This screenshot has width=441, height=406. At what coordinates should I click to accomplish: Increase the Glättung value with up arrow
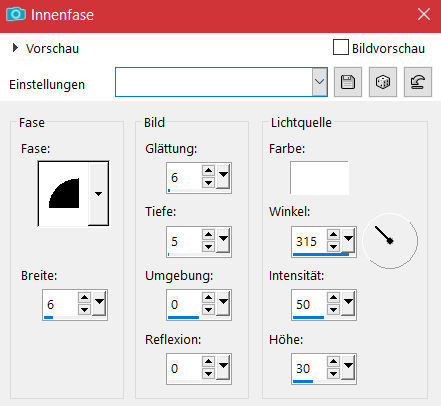pyautogui.click(x=209, y=171)
